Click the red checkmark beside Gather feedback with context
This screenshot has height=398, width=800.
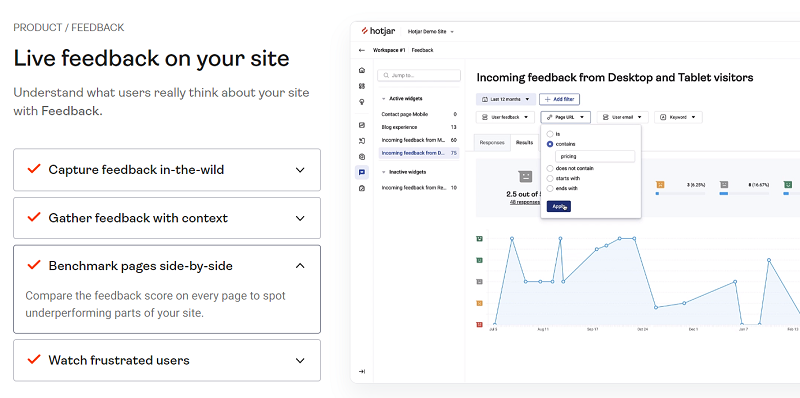[34, 217]
